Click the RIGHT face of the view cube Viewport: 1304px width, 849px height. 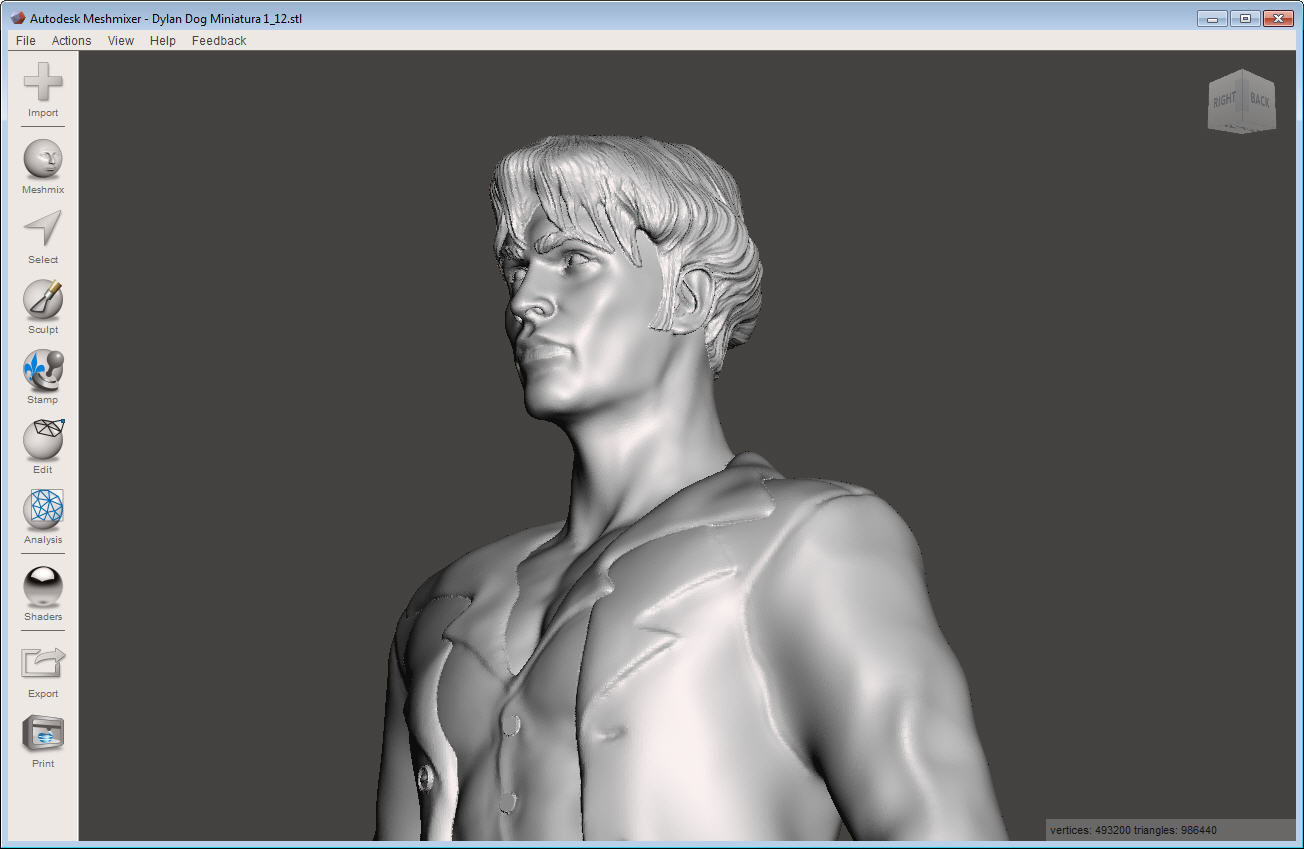(1225, 100)
